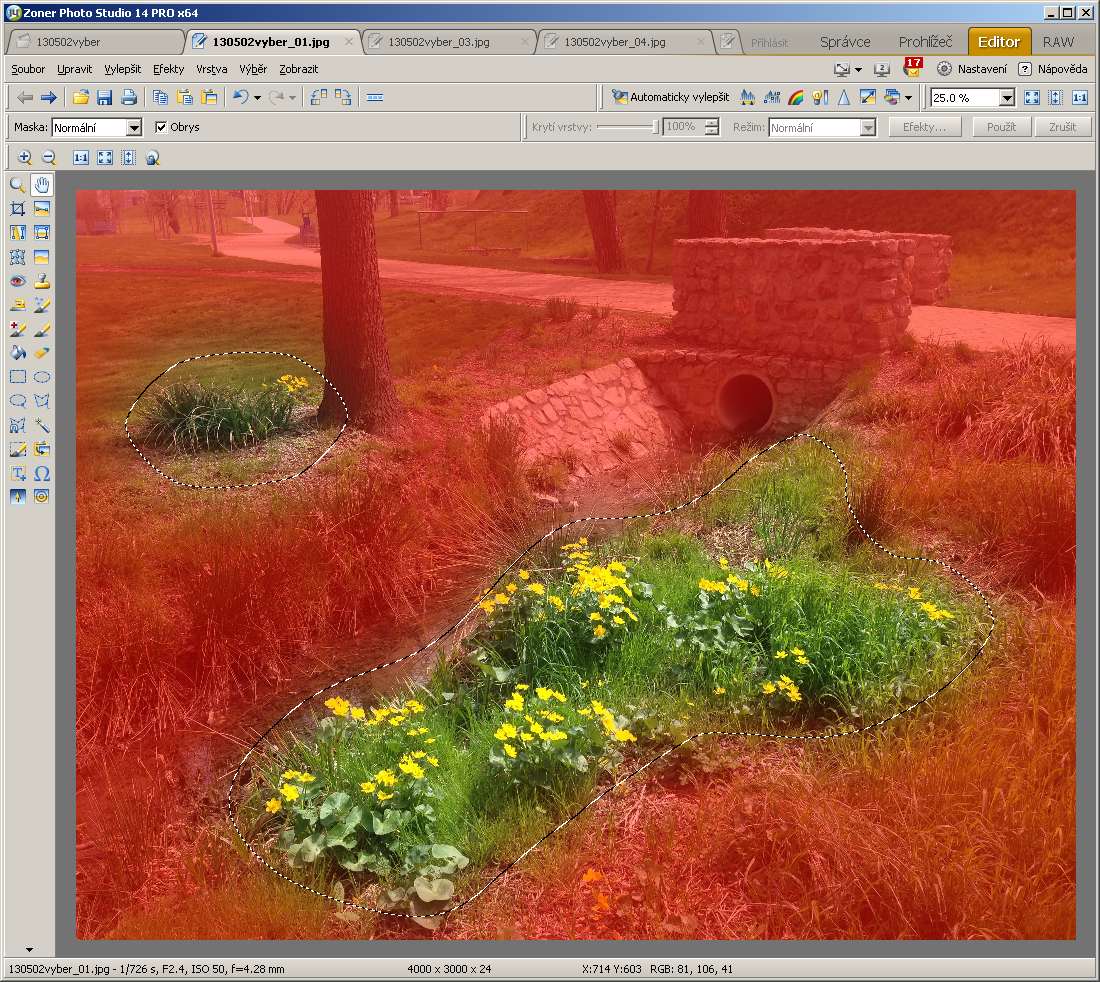This screenshot has height=982, width=1100.
Task: Click Automaticky vylepšit button
Action: click(x=670, y=97)
